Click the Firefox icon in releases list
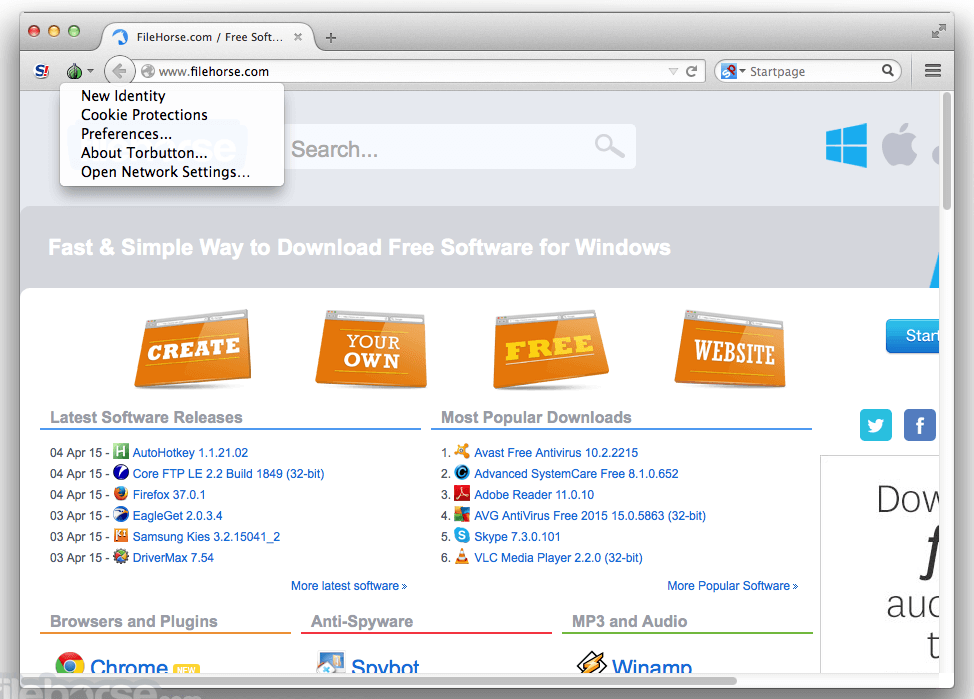The width and height of the screenshot is (974, 699). click(x=121, y=493)
